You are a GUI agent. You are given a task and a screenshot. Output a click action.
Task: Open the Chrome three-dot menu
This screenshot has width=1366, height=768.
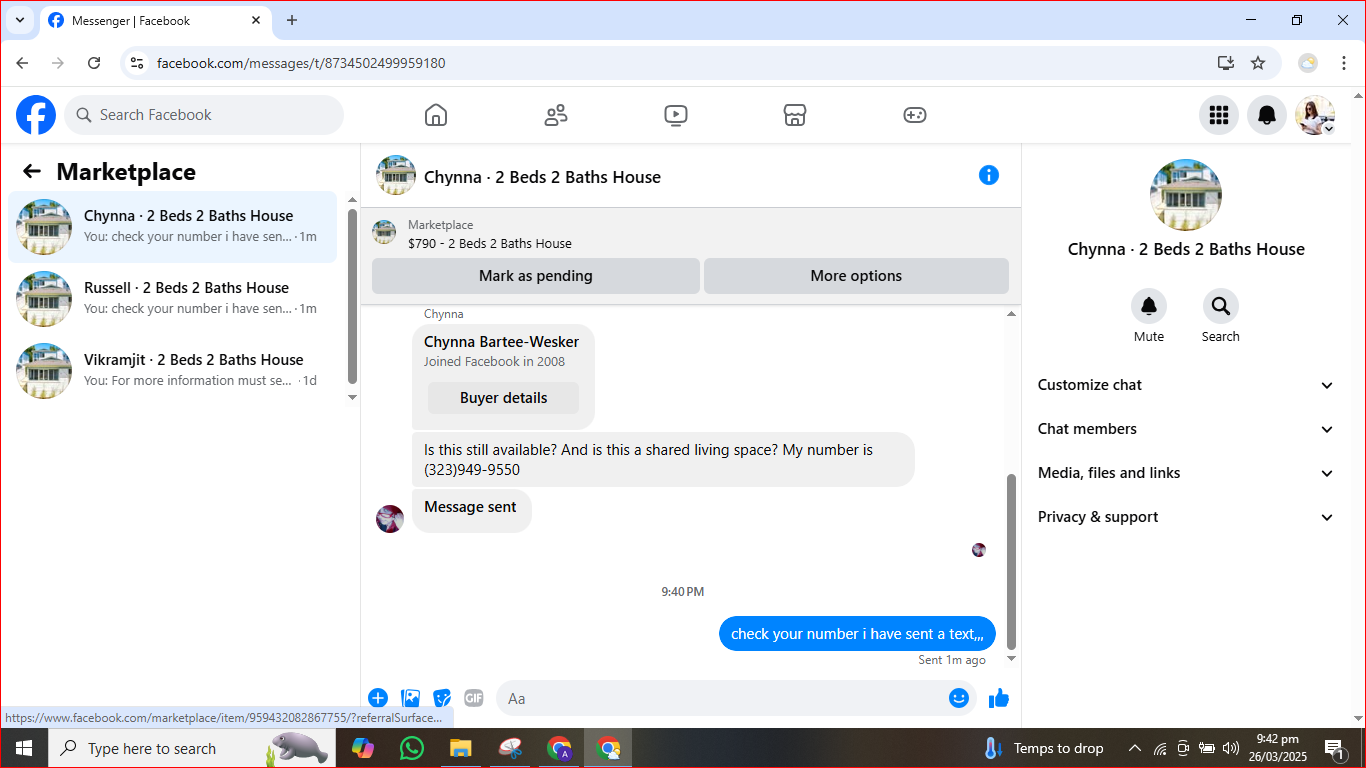coord(1344,63)
